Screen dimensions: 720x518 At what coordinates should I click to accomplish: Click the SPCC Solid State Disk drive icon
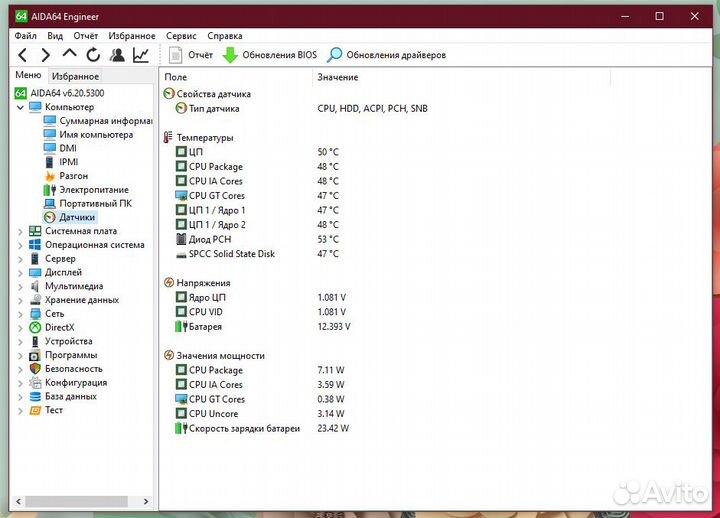pyautogui.click(x=181, y=254)
